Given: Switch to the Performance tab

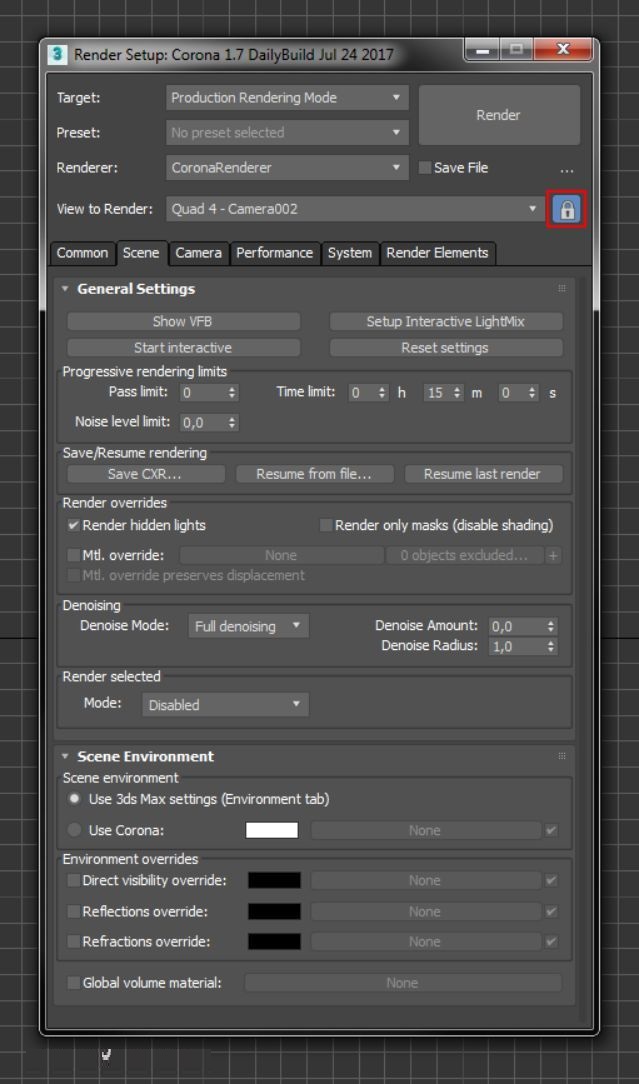Looking at the screenshot, I should [x=275, y=253].
